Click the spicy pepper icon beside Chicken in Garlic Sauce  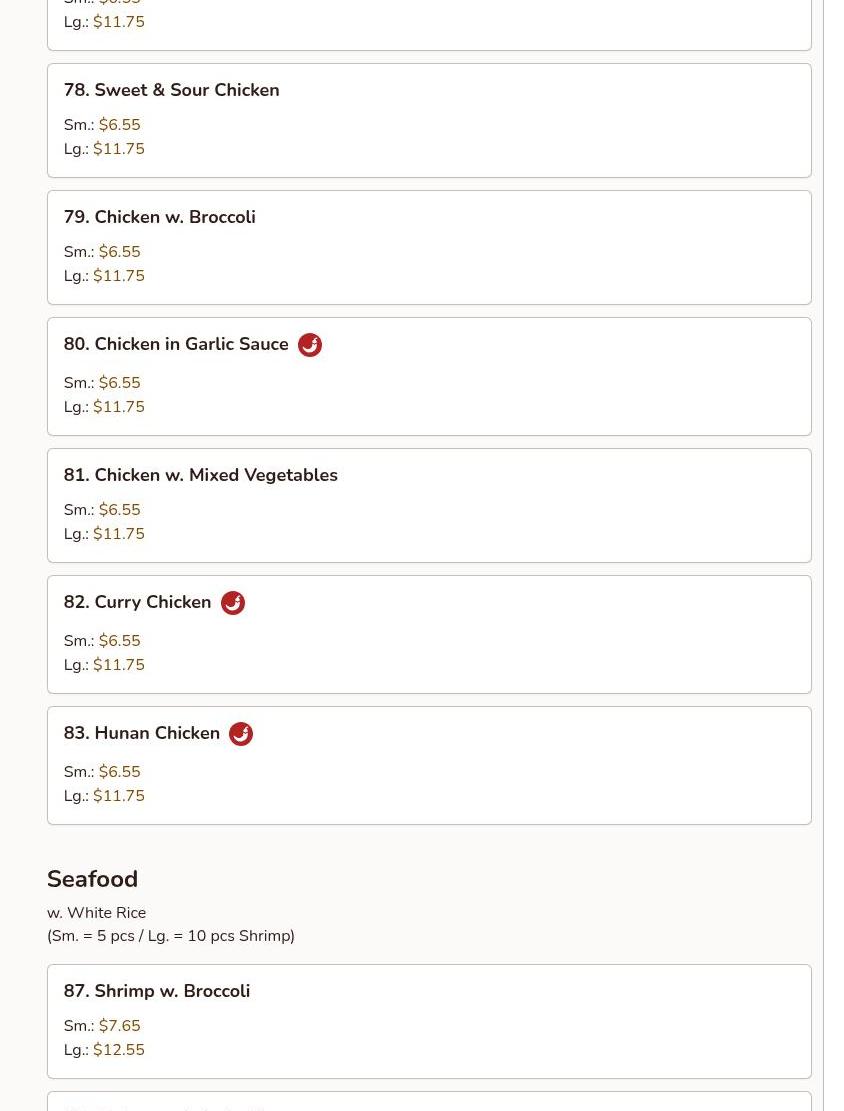point(310,345)
